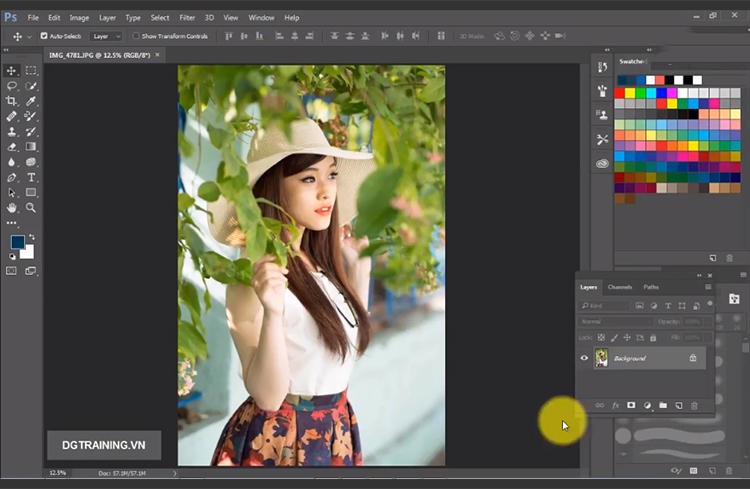Create a new layer with the page icon
Viewport: 750px width, 489px height.
(678, 405)
